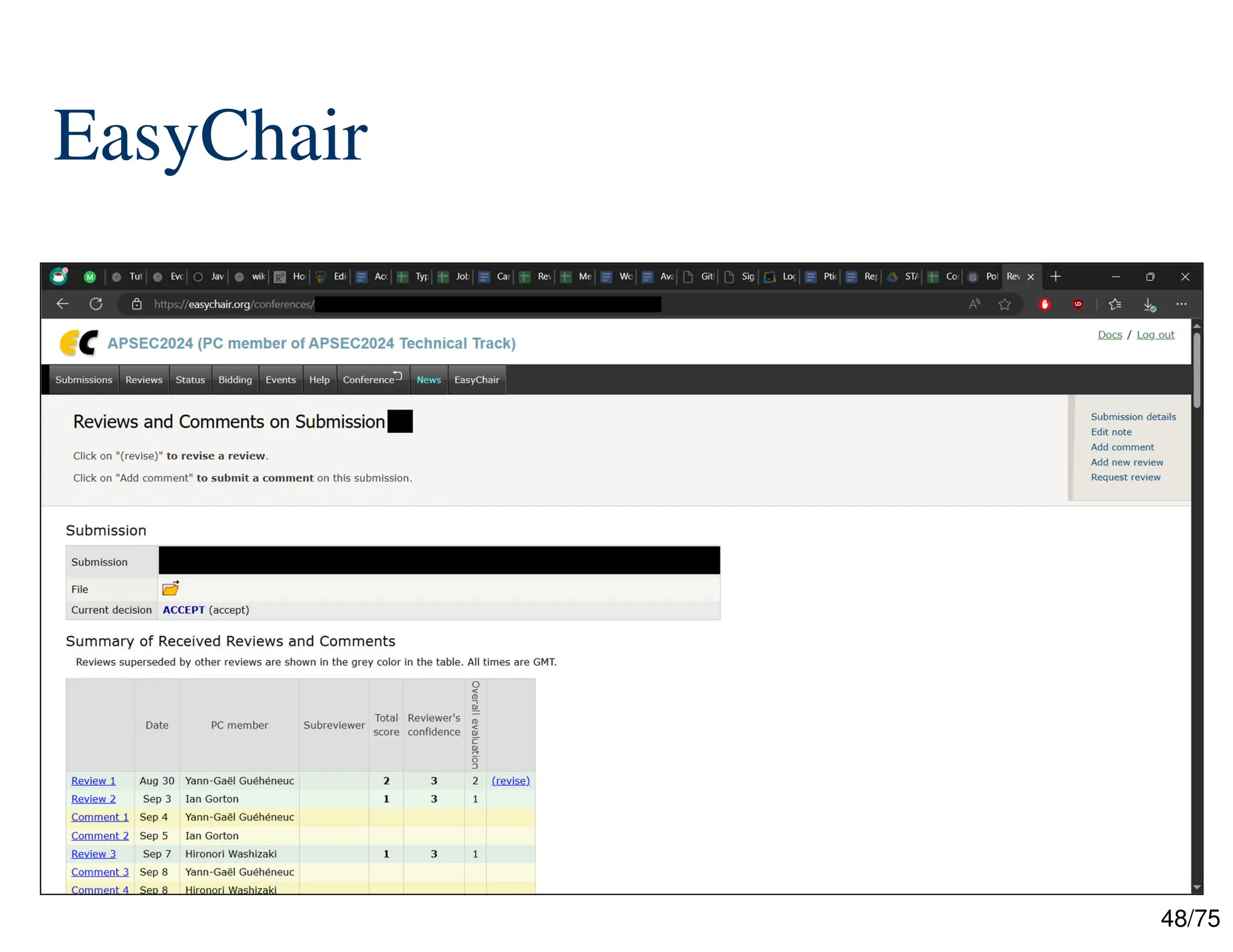Open the Submissions menu

pyautogui.click(x=84, y=380)
